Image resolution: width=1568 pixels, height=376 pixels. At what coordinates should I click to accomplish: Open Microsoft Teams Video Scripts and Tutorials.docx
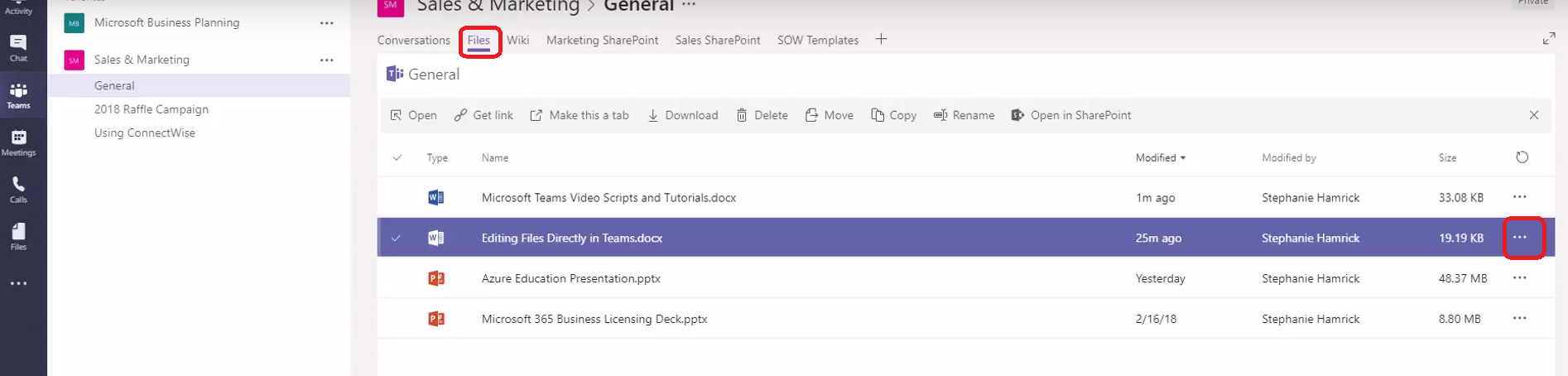coord(608,197)
